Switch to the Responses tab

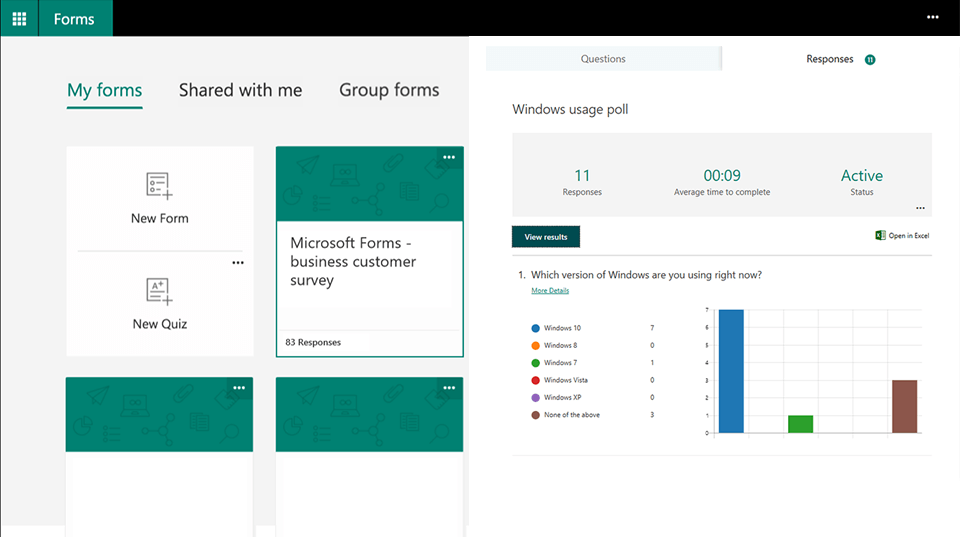click(x=830, y=59)
